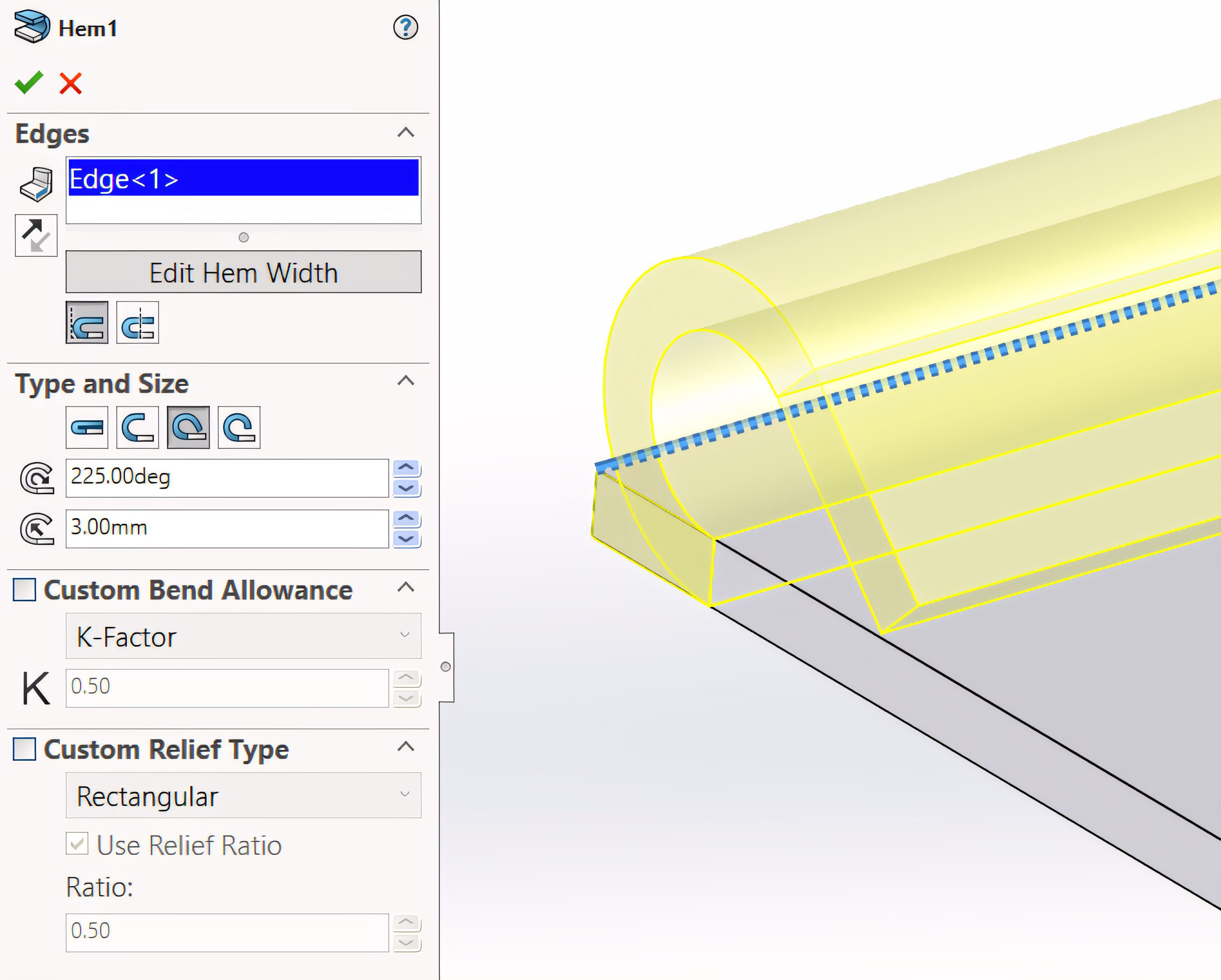The height and width of the screenshot is (980, 1221).
Task: Select the Material Inside hem position icon
Action: (87, 323)
